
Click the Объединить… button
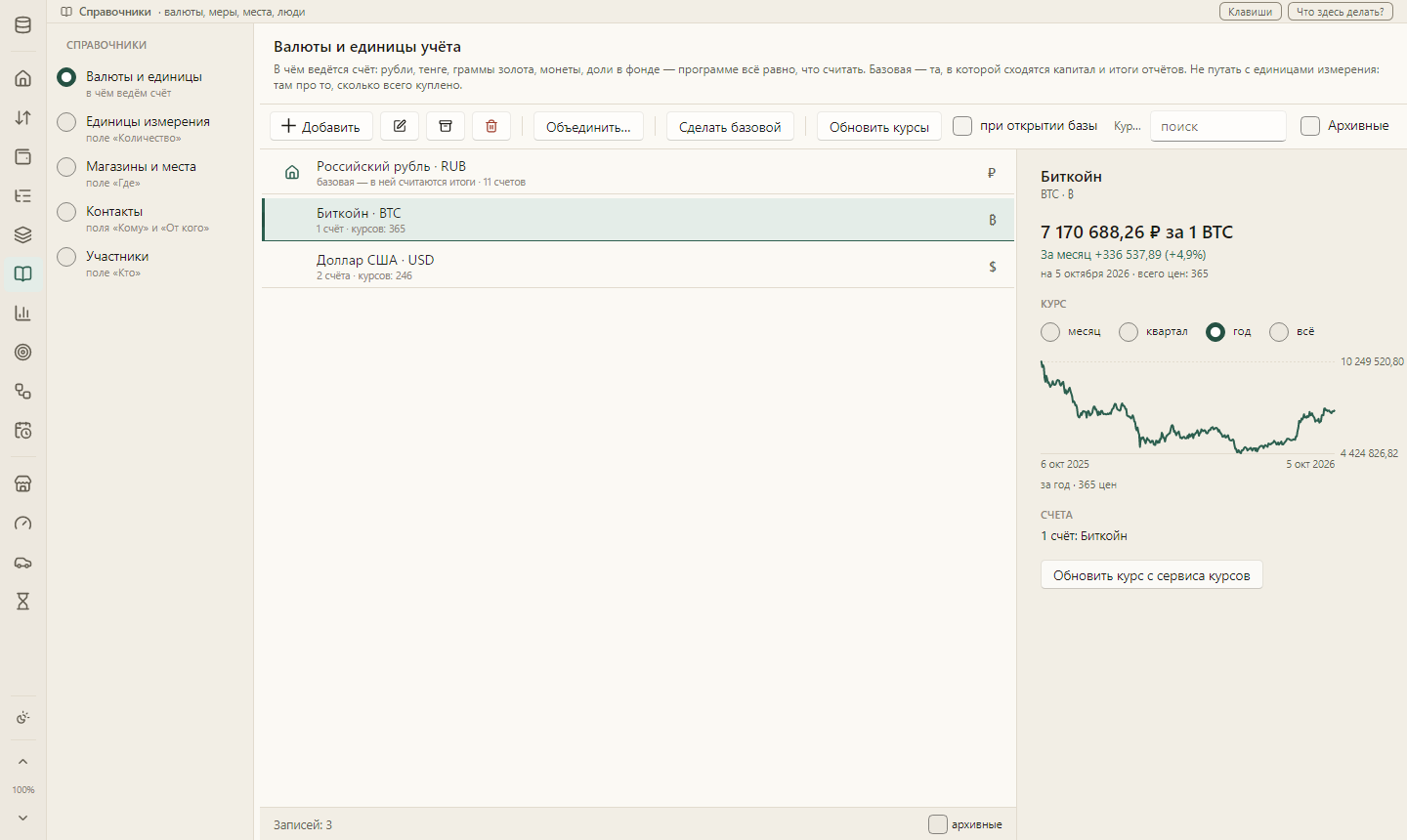click(x=588, y=126)
